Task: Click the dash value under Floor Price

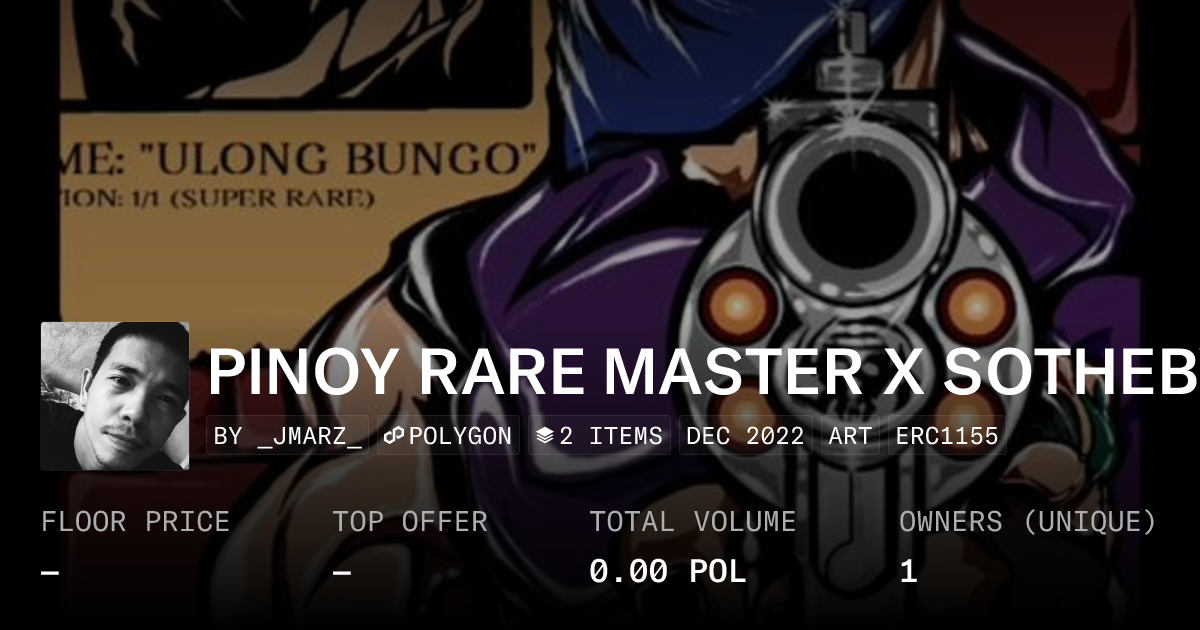Action: click(x=50, y=572)
